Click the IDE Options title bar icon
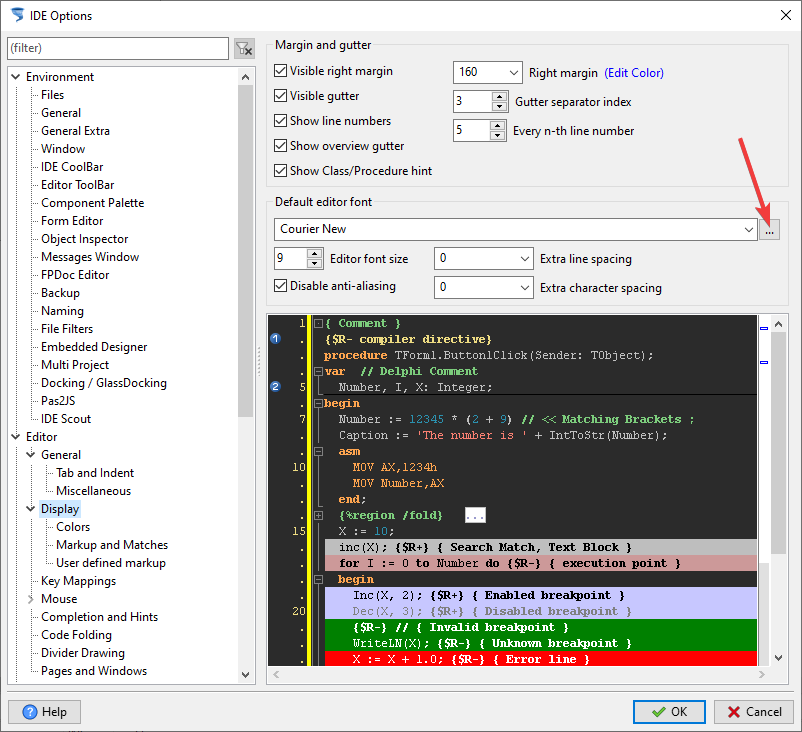 click(17, 15)
